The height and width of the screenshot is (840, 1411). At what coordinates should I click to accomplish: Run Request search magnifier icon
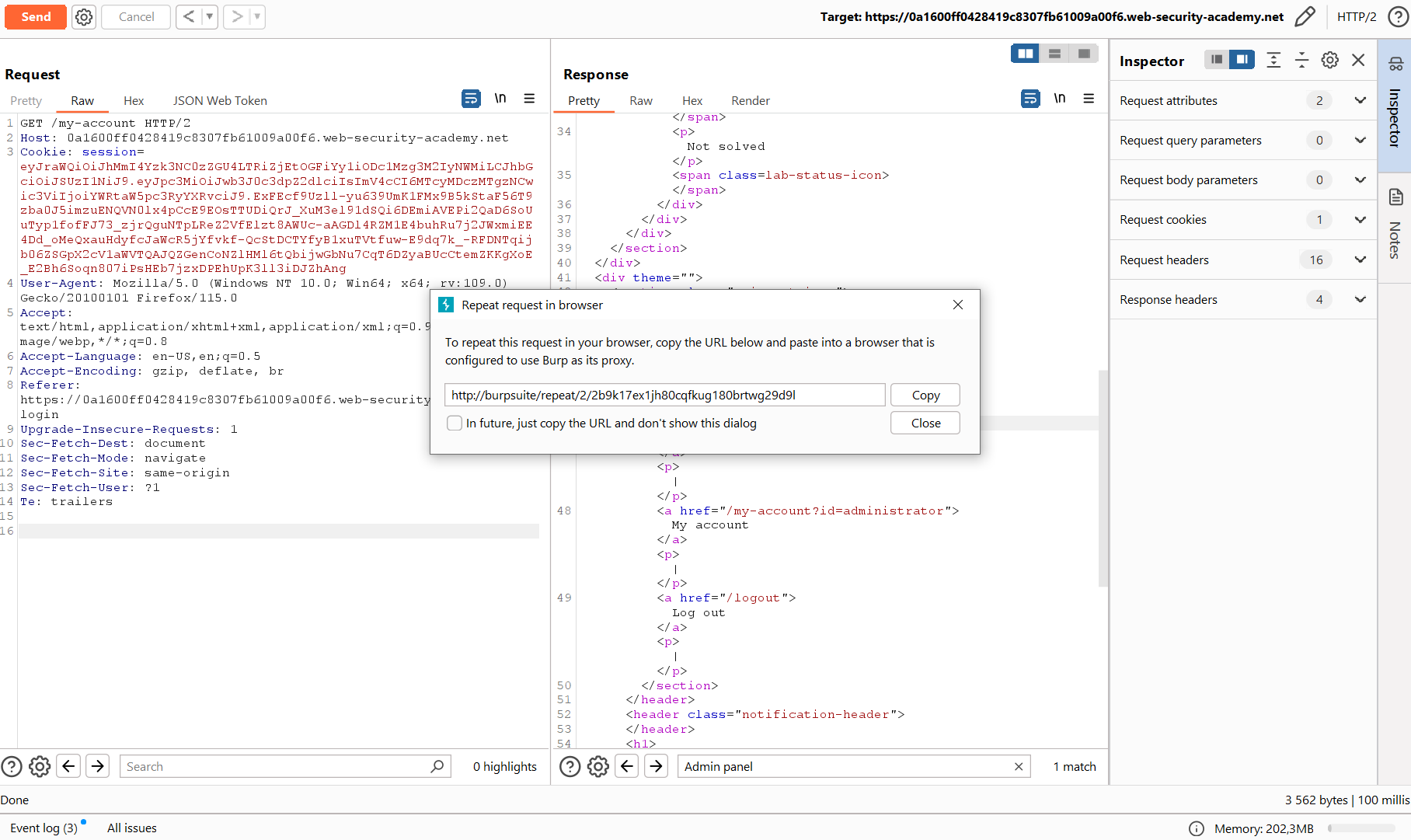437,766
